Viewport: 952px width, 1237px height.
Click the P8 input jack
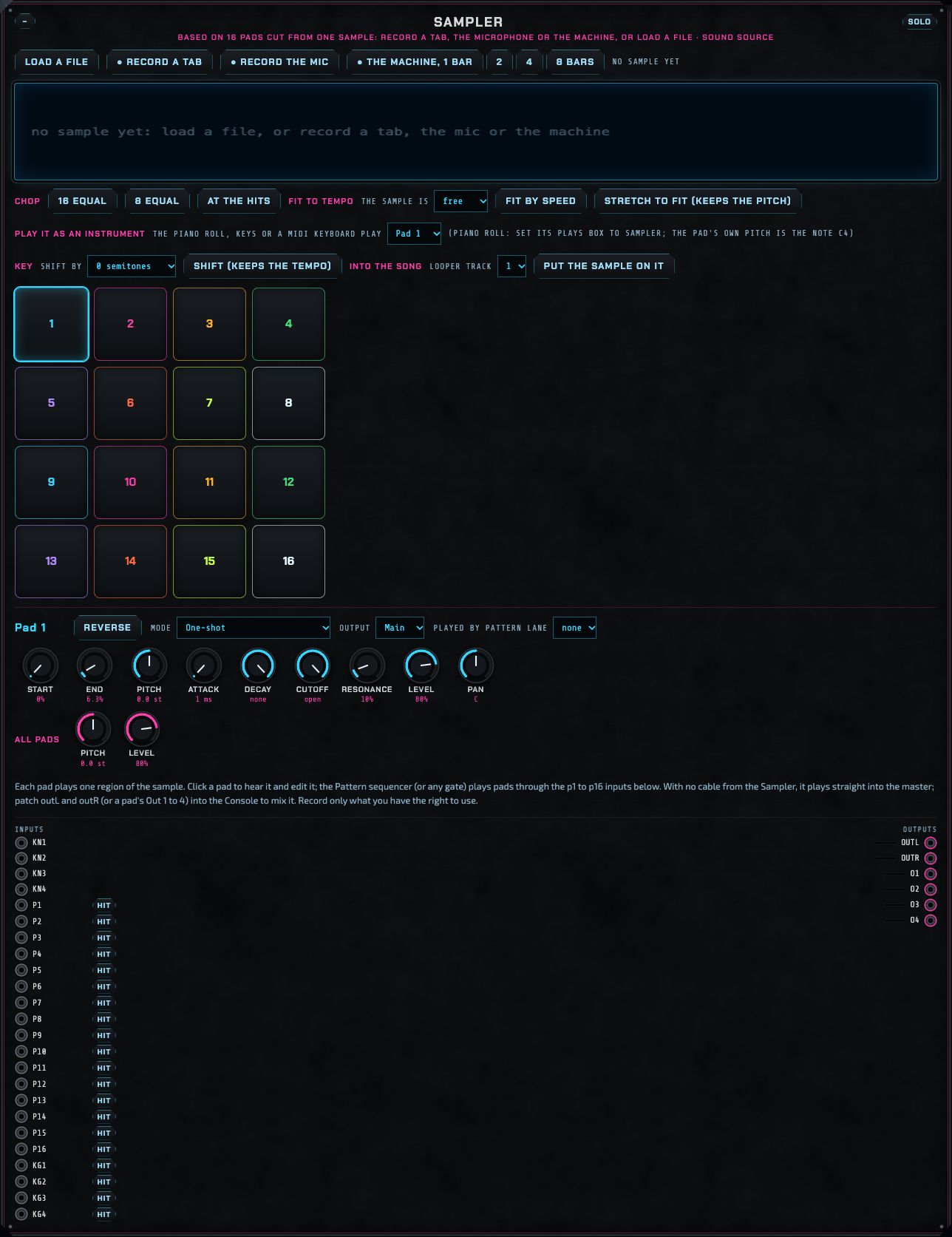[21, 1019]
